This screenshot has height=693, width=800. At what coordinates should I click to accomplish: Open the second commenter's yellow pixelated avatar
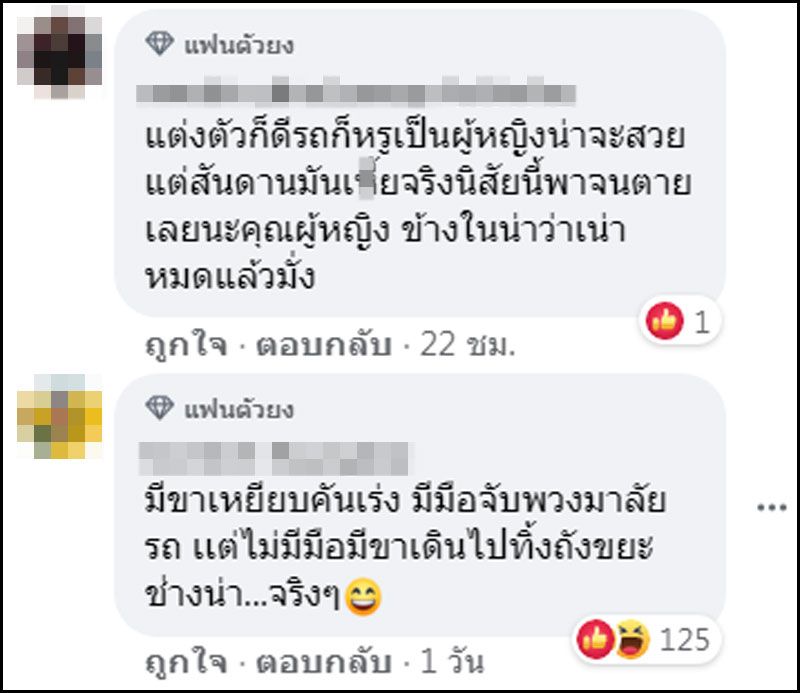click(x=60, y=416)
